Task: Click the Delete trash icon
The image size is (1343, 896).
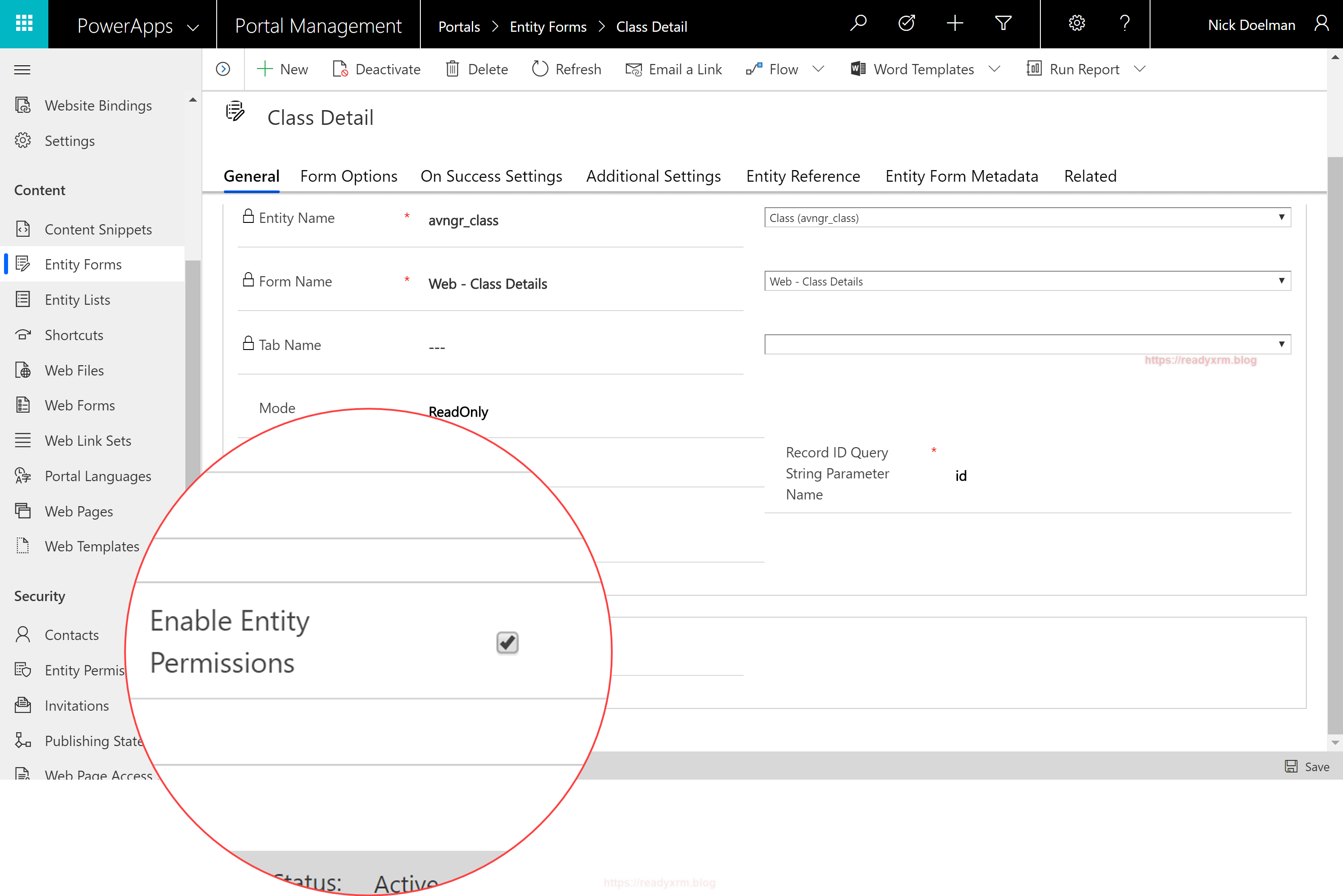Action: 453,69
